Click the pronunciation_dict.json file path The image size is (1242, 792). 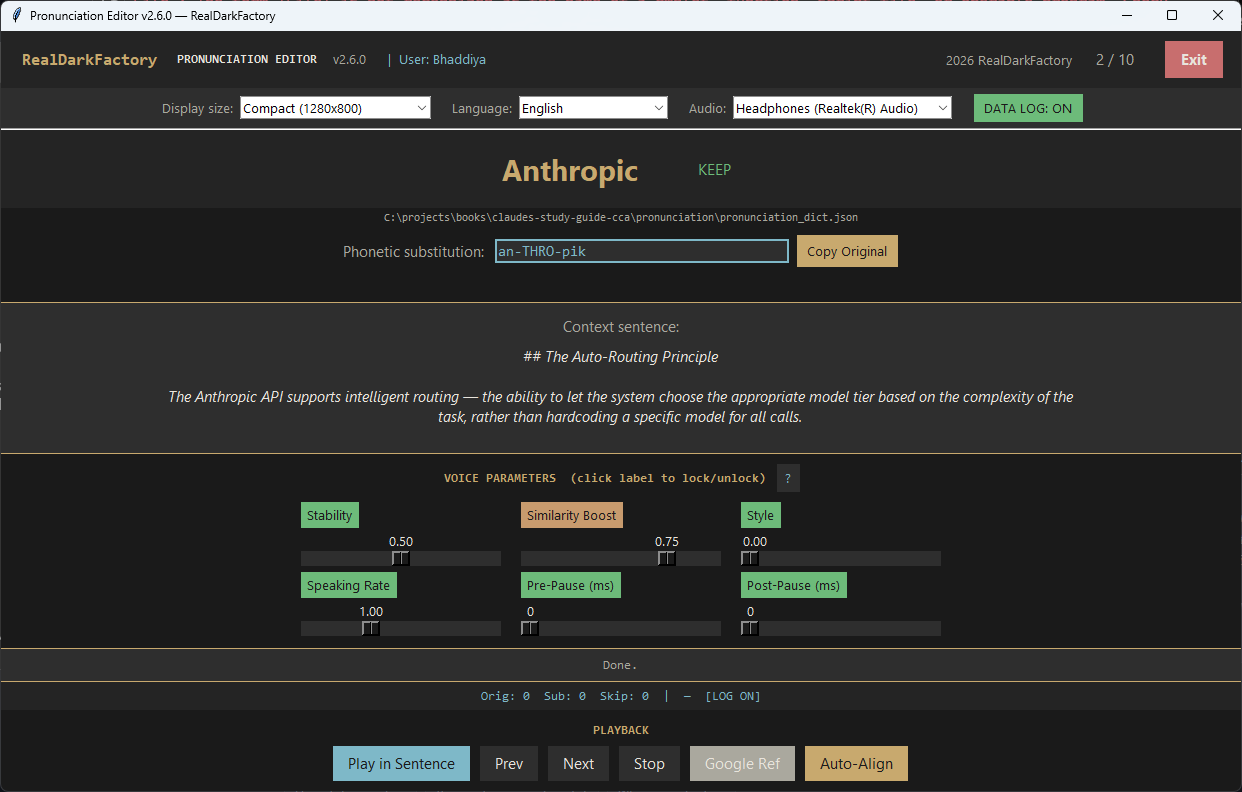tap(621, 217)
